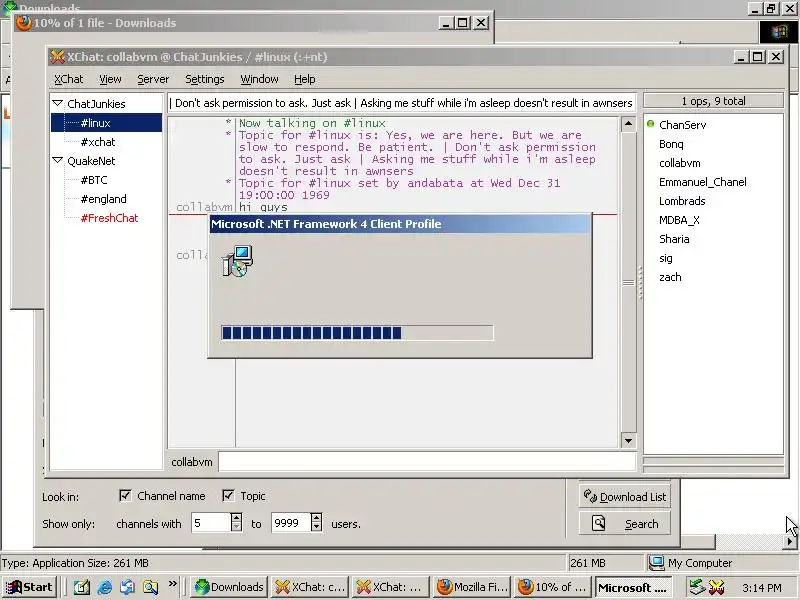Select user Lombrads in user list
Image resolution: width=800 pixels, height=600 pixels.
coord(682,201)
